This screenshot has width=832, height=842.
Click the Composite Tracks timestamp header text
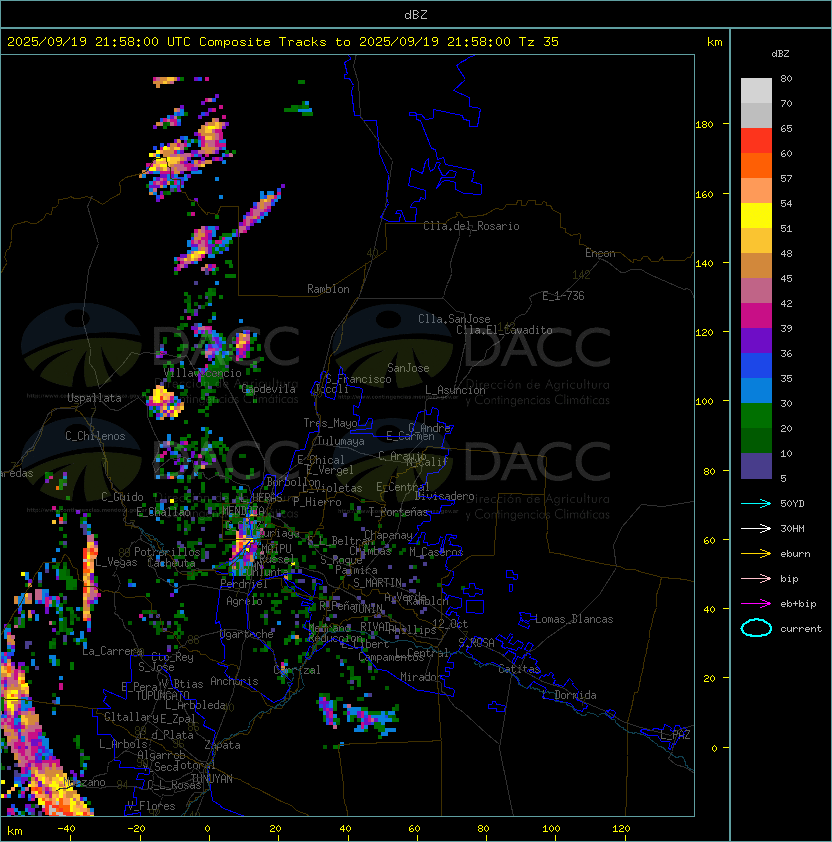283,41
